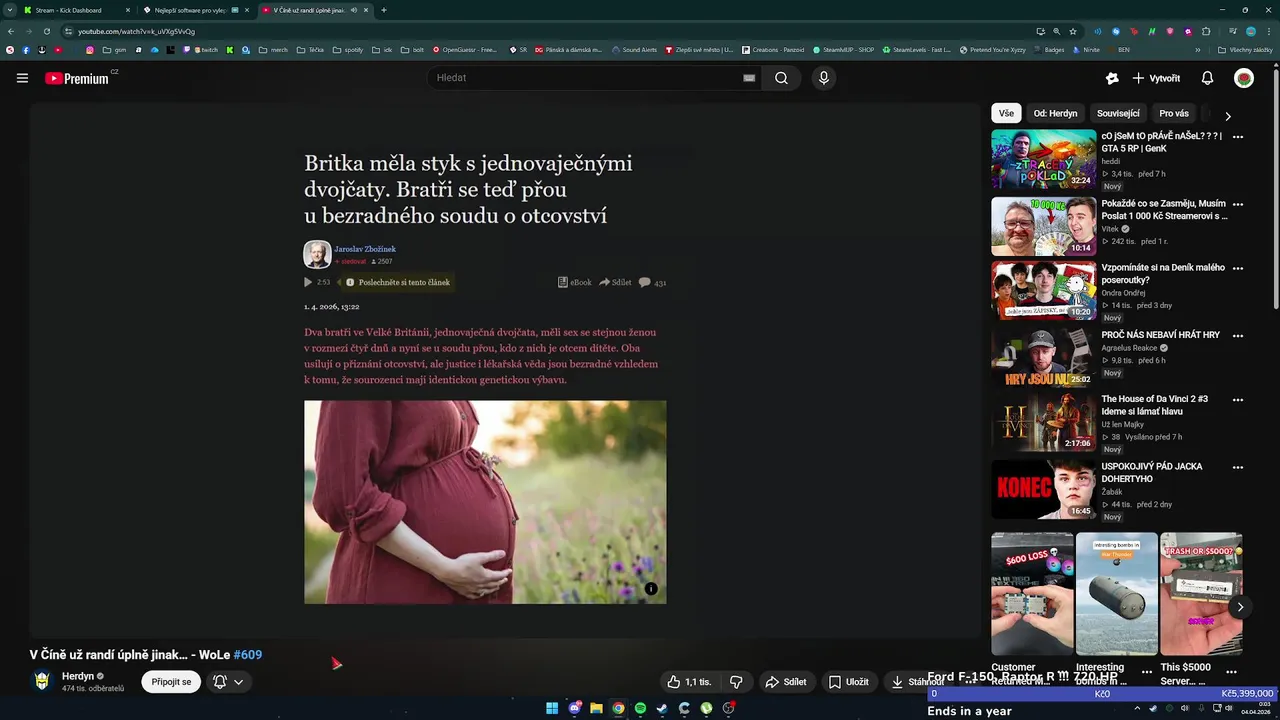Click the Sdílet share button
Viewport: 1280px width, 720px height.
(786, 682)
